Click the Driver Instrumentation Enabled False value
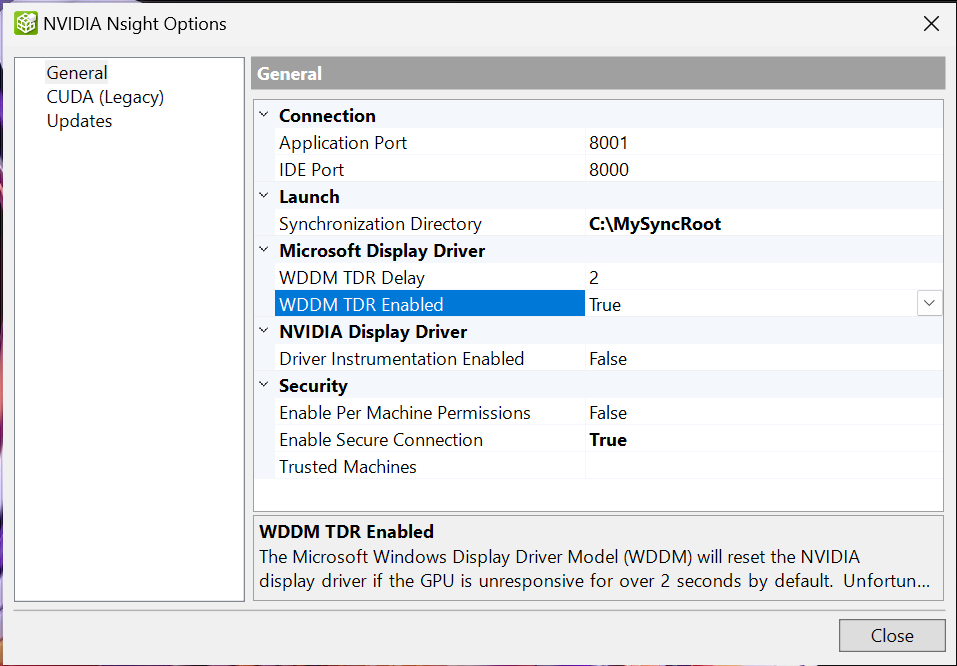957x666 pixels. click(764, 358)
